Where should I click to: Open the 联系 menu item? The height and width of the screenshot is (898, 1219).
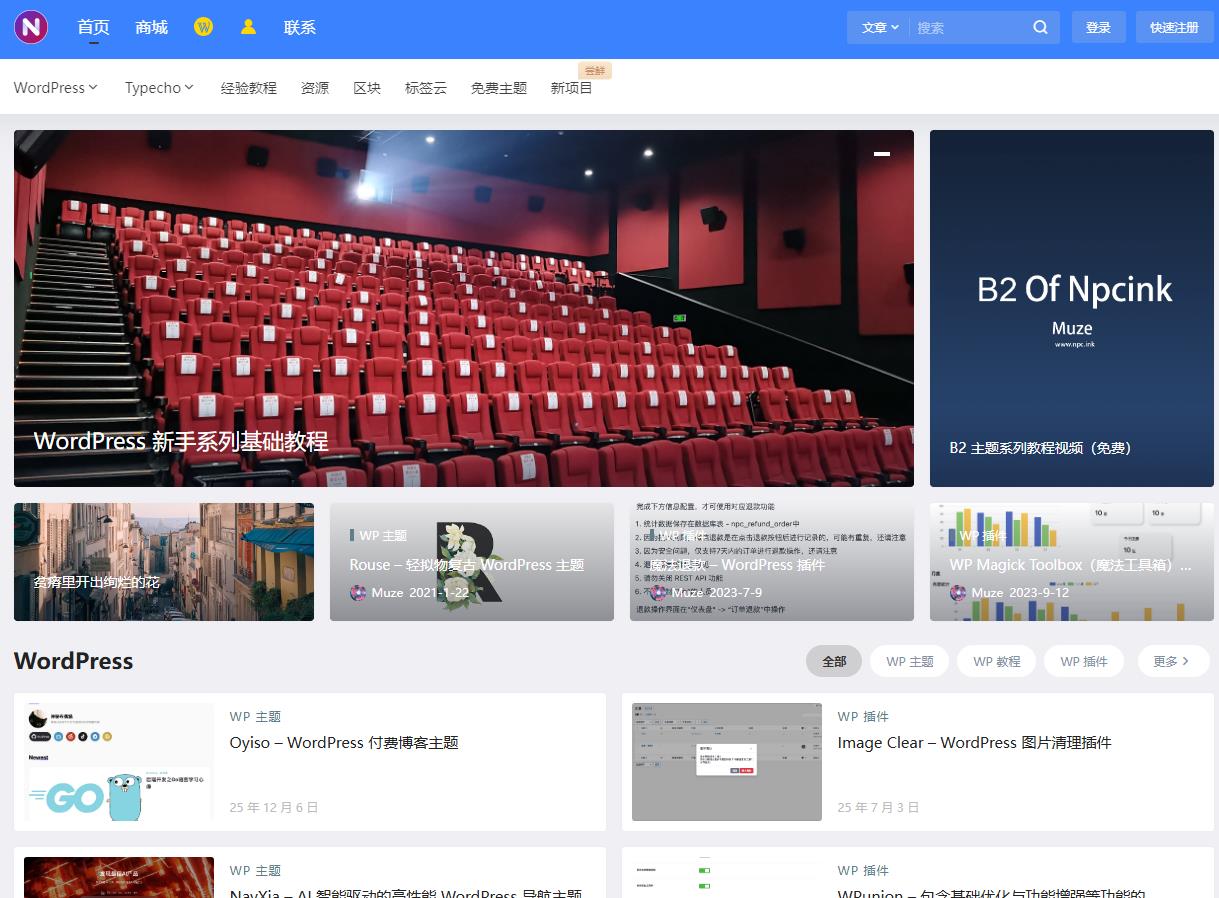300,27
